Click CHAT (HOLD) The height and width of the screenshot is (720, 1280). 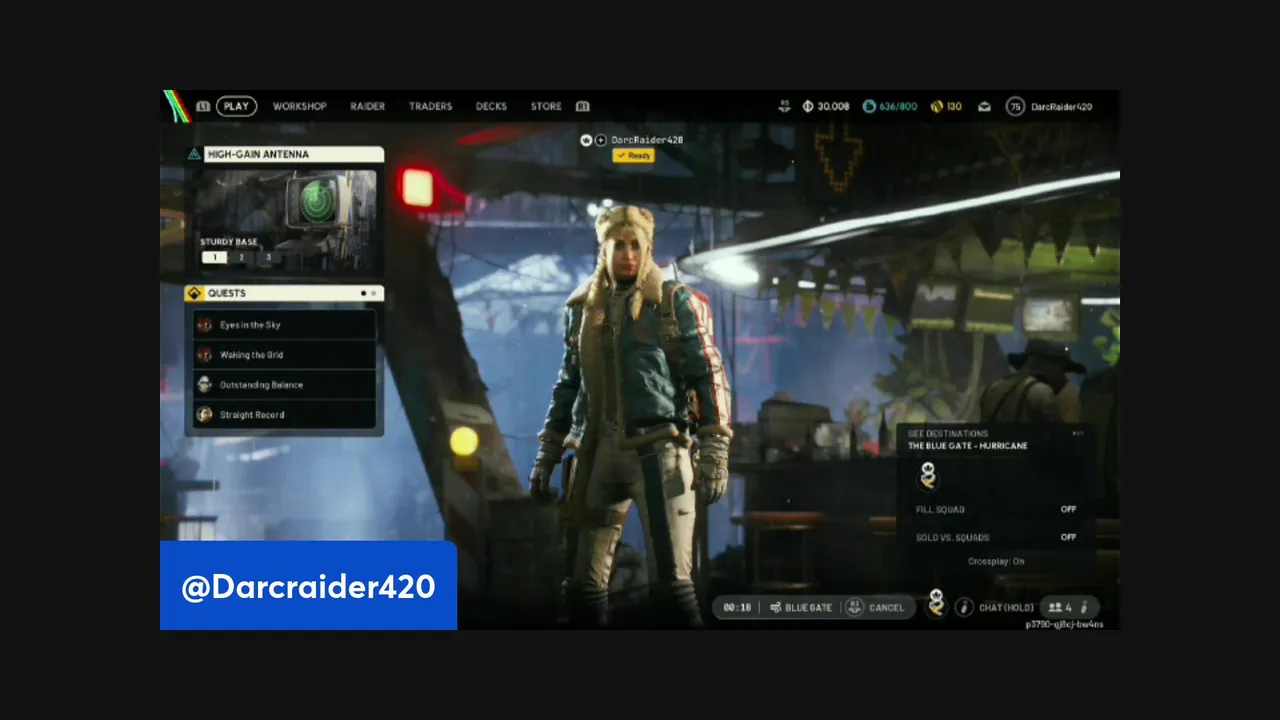(x=1006, y=608)
